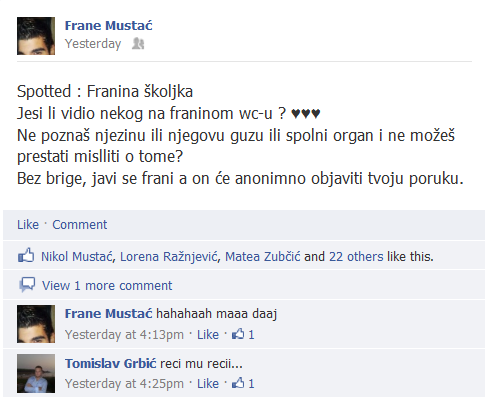The width and height of the screenshot is (485, 397).
Task: Expand View 1 more comment
Action: [x=107, y=286]
